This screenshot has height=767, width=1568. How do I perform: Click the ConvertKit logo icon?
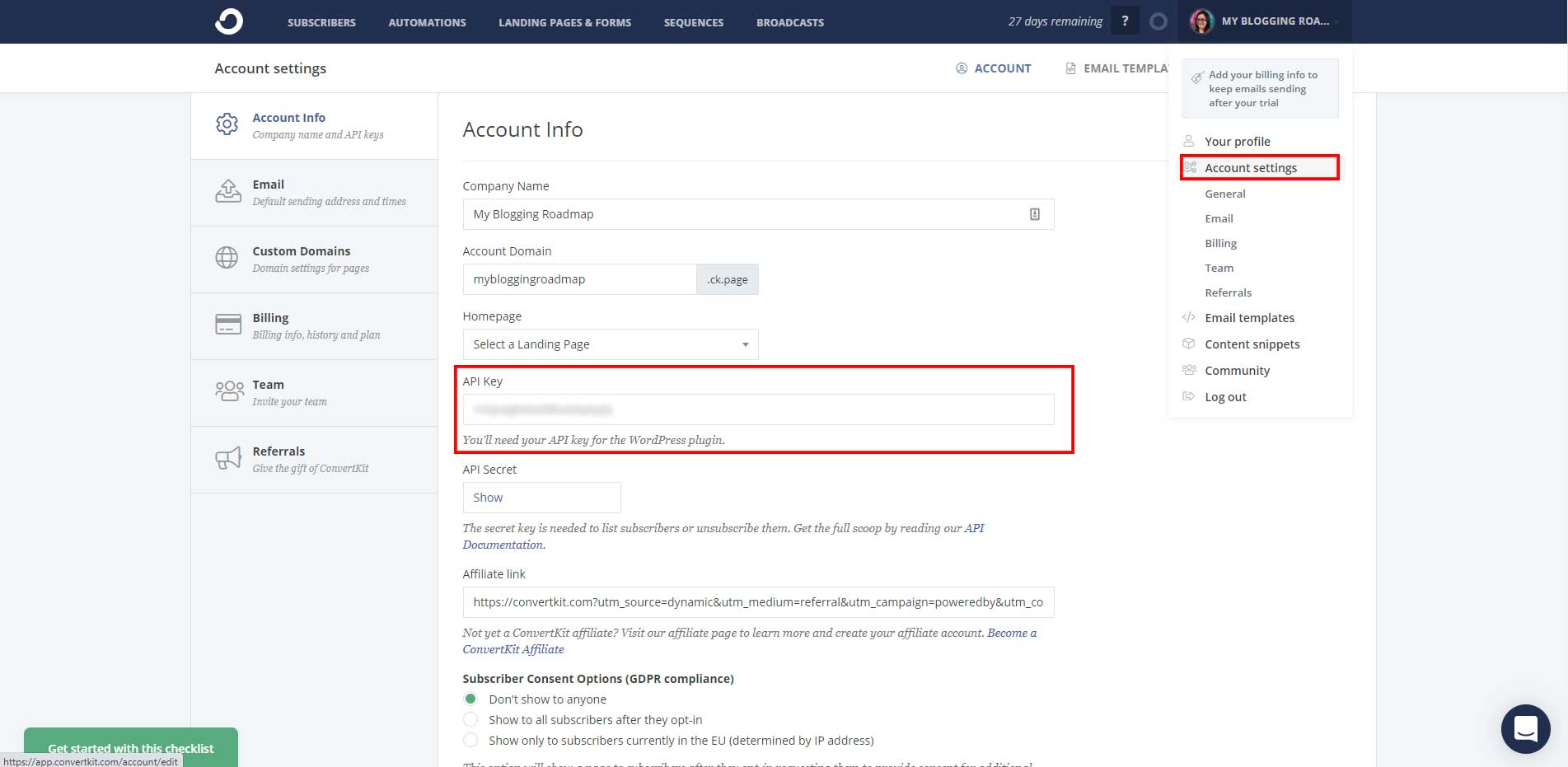pyautogui.click(x=229, y=21)
